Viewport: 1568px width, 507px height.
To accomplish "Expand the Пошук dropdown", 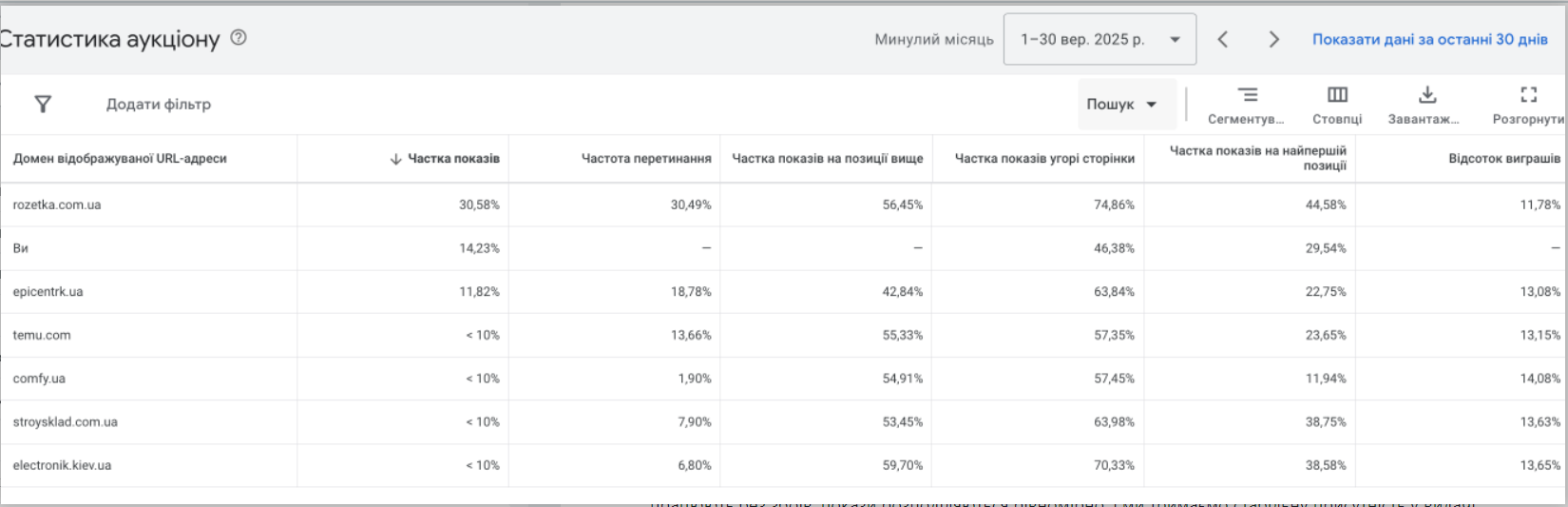I will click(1121, 105).
